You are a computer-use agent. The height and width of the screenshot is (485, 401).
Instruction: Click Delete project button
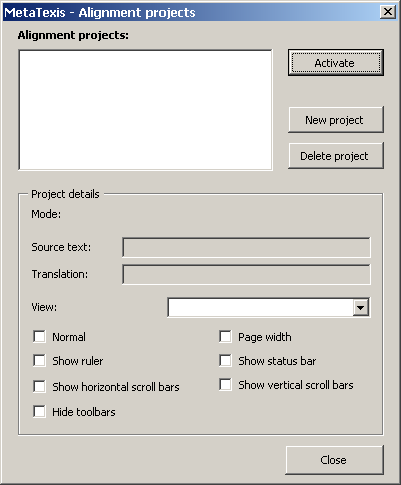point(336,156)
